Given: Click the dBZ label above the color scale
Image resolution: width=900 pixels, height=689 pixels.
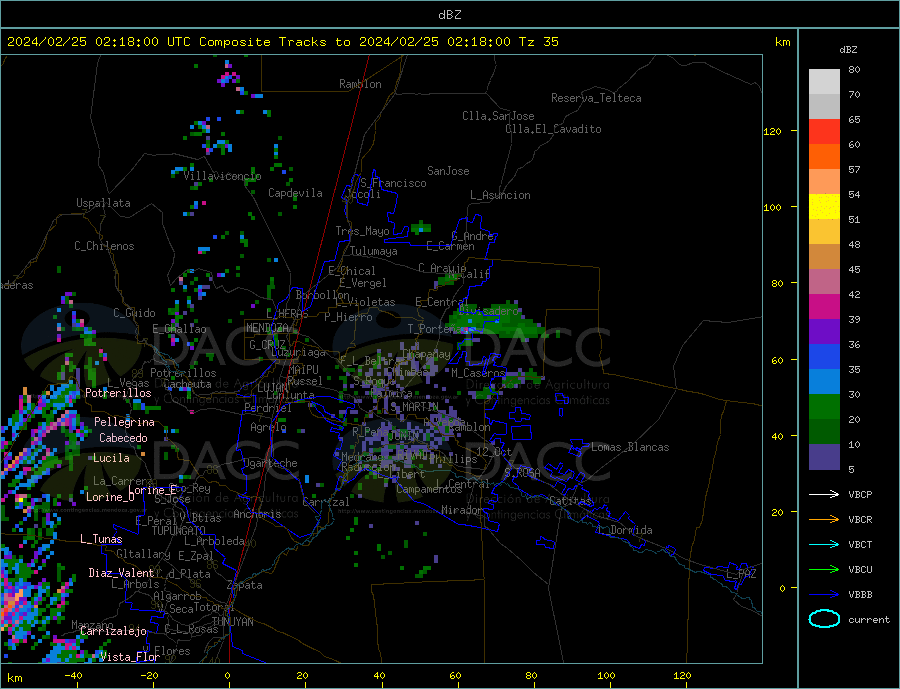Looking at the screenshot, I should coord(848,50).
